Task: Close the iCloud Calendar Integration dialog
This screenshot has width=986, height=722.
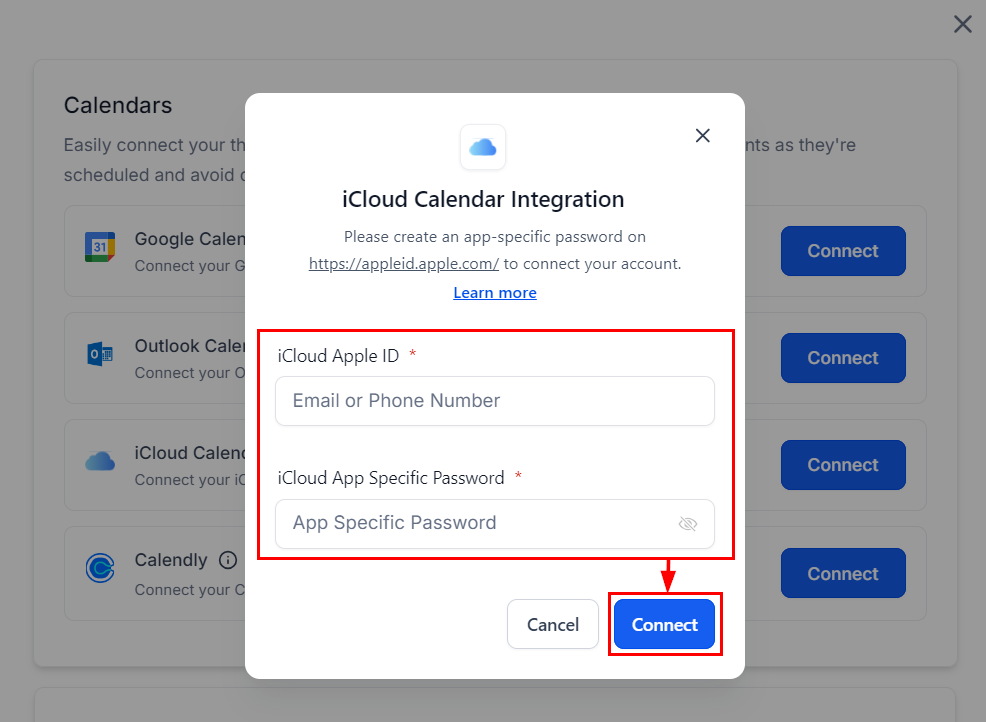Action: pyautogui.click(x=703, y=136)
